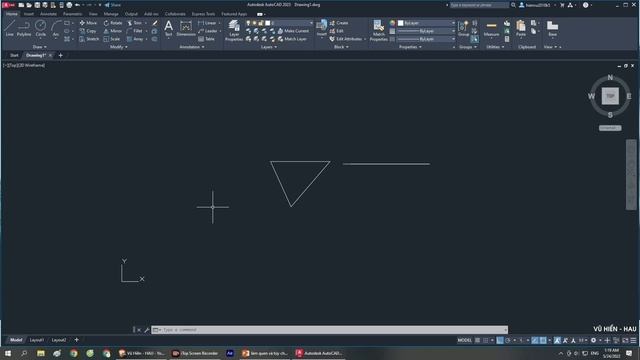Switch to the Parametric ribbon tab

click(73, 14)
